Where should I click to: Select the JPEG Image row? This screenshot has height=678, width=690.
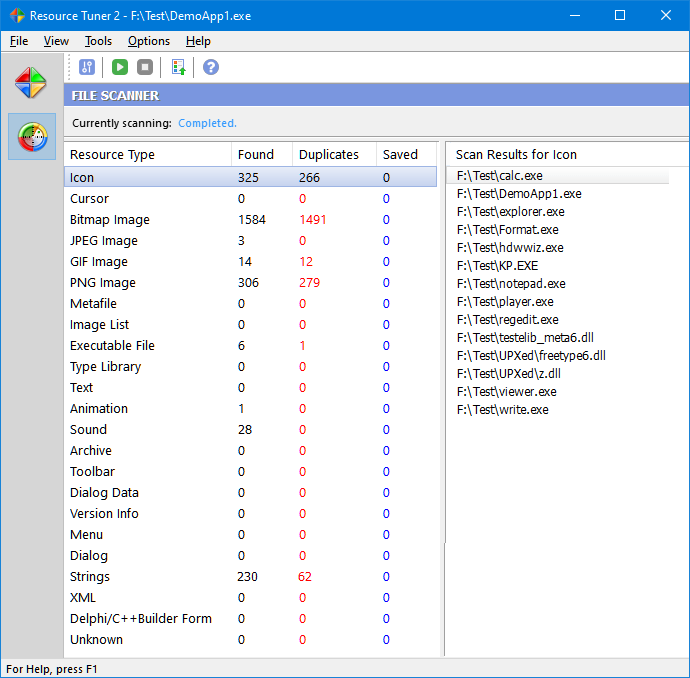[x=250, y=241]
